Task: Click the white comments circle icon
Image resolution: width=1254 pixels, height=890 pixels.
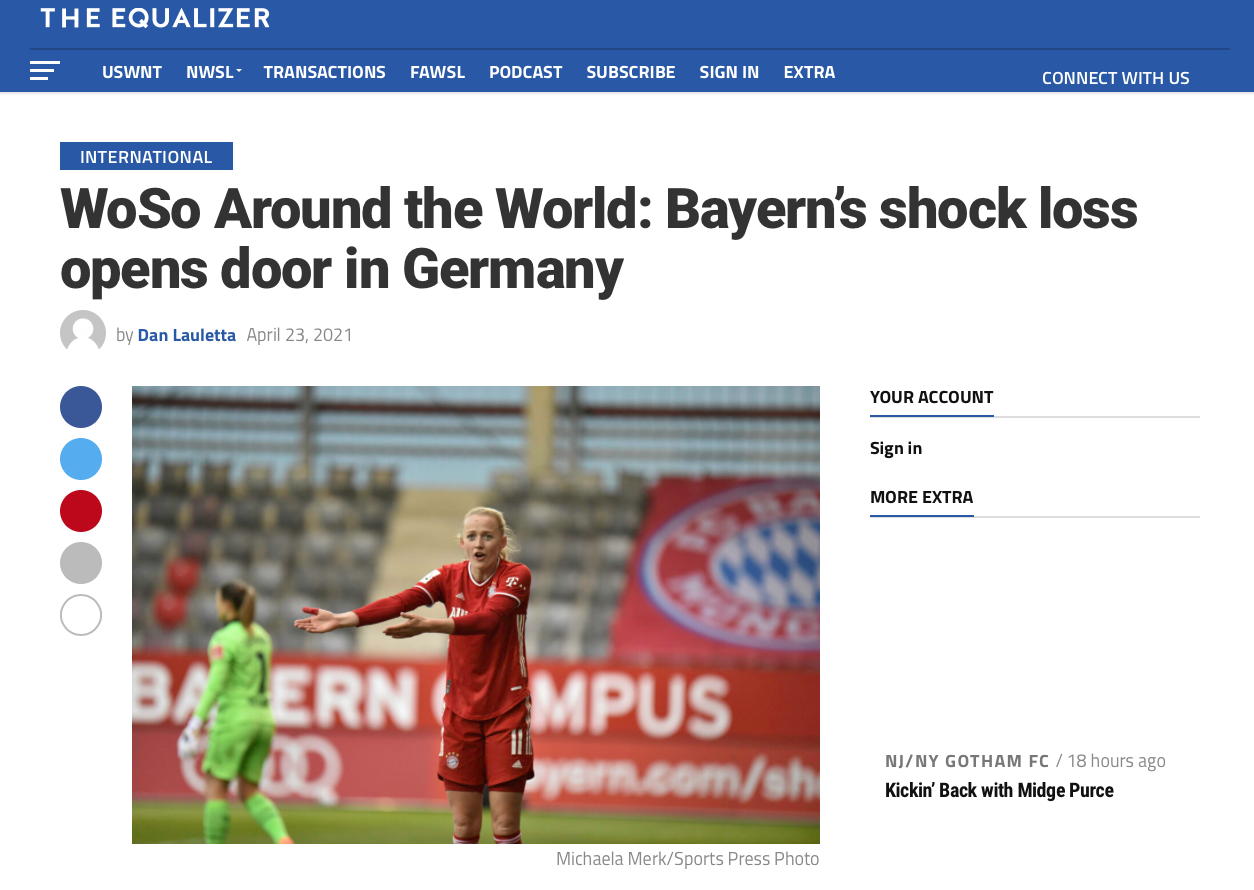Action: pyautogui.click(x=81, y=615)
